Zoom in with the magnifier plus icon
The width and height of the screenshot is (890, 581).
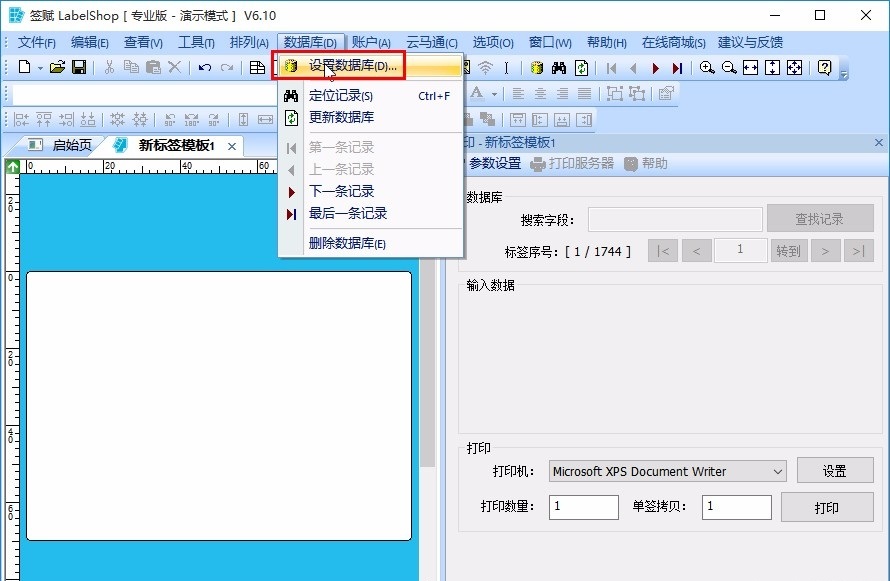click(x=708, y=67)
